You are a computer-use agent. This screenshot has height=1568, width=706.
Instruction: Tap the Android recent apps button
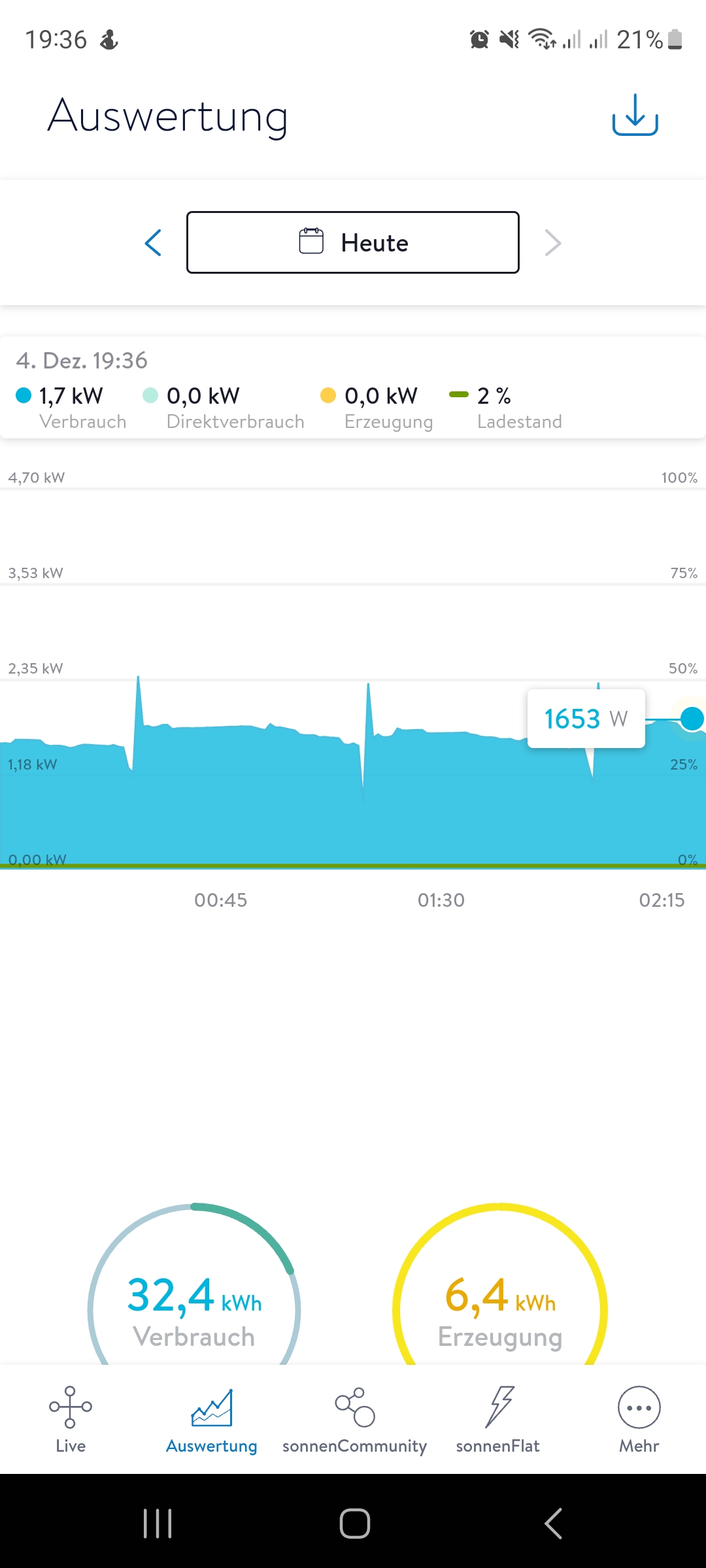pyautogui.click(x=158, y=1524)
